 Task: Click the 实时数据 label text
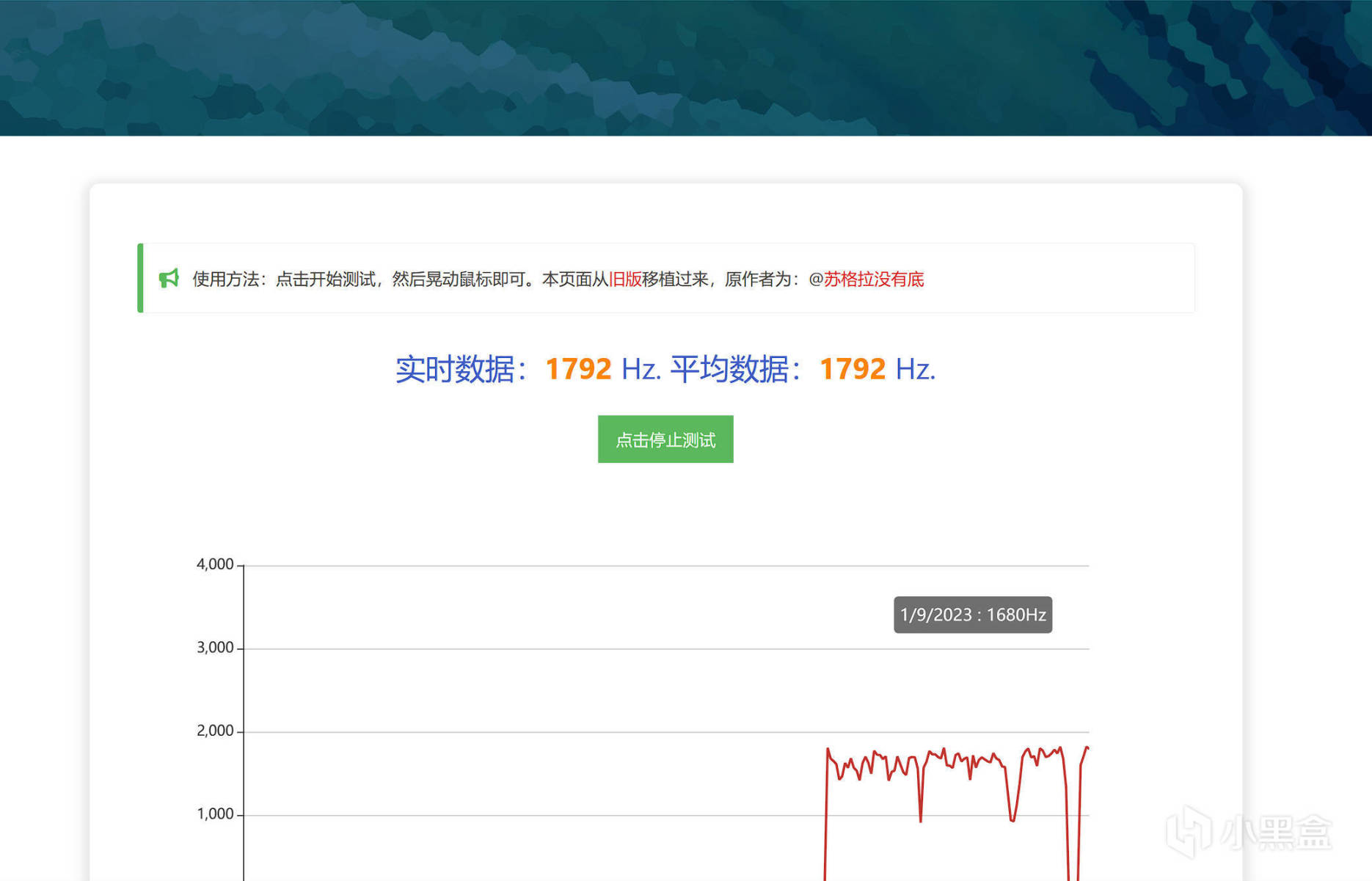455,369
